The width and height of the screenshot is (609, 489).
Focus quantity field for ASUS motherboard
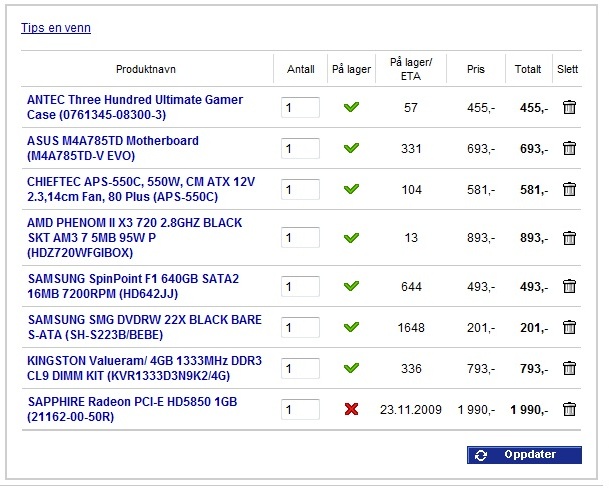pos(300,148)
